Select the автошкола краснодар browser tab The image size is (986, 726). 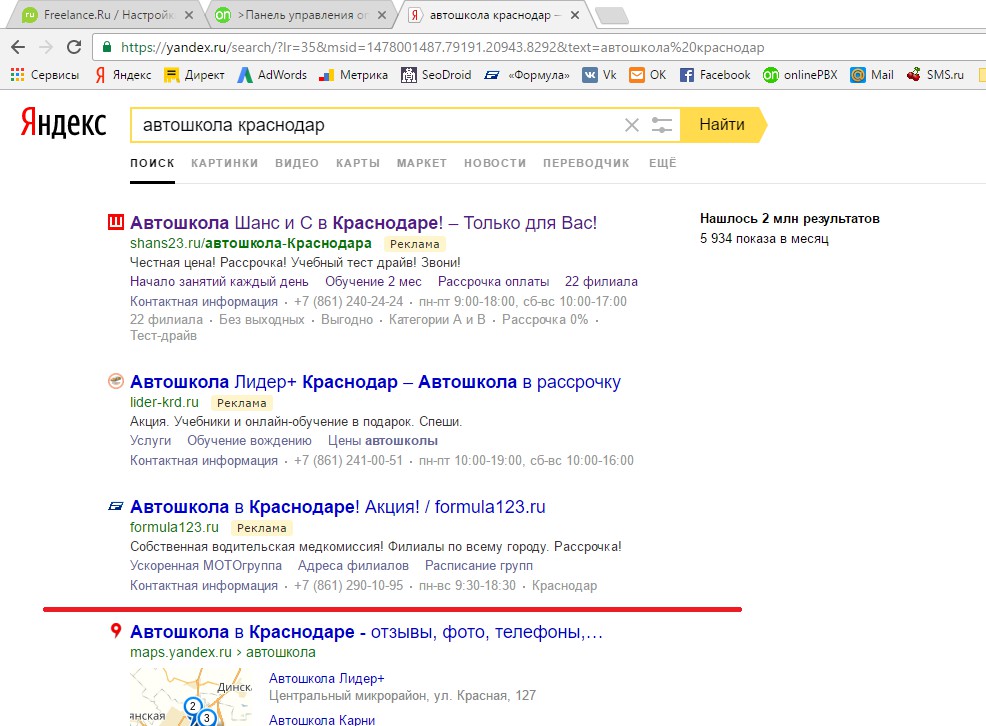point(492,15)
